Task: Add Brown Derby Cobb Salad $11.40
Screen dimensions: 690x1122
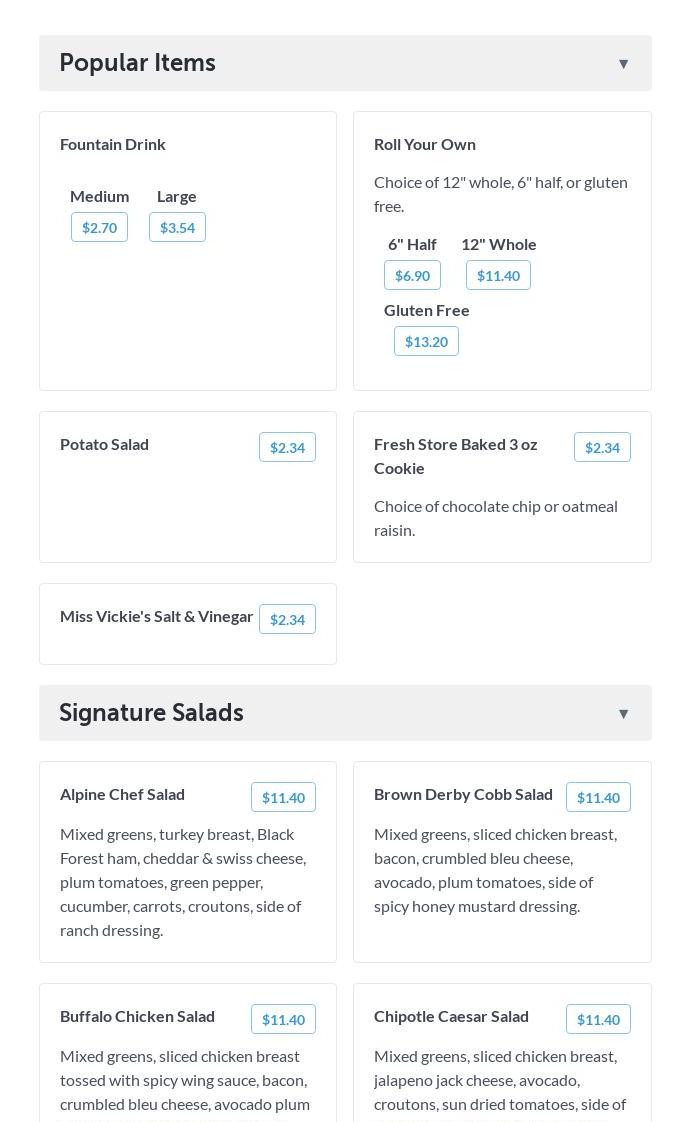Action: point(598,798)
